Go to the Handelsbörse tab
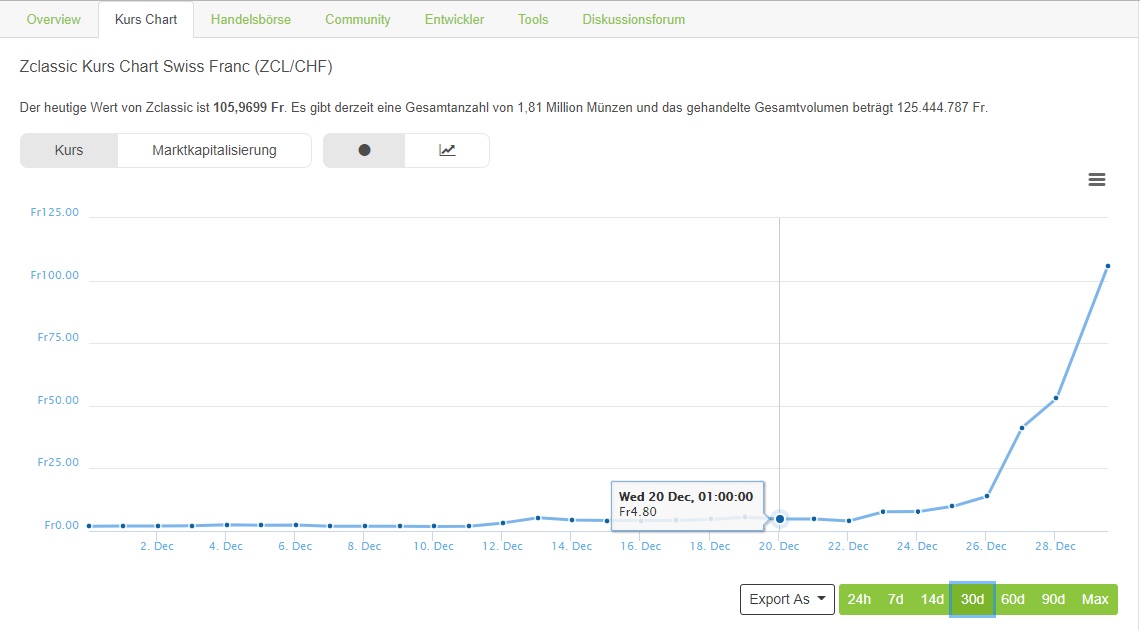Viewport: 1141px width, 630px height. tap(251, 20)
